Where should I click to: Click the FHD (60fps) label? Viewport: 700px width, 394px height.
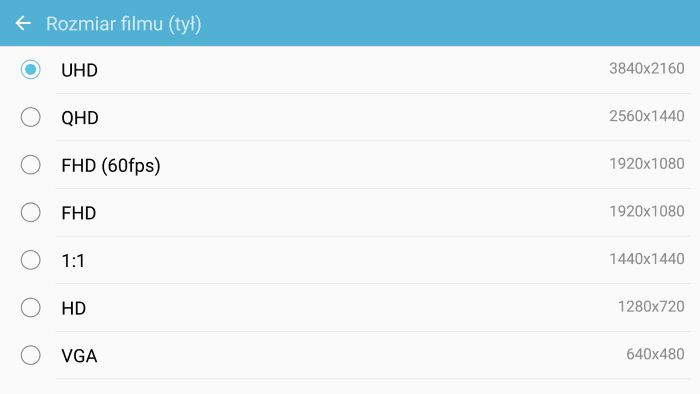(111, 166)
